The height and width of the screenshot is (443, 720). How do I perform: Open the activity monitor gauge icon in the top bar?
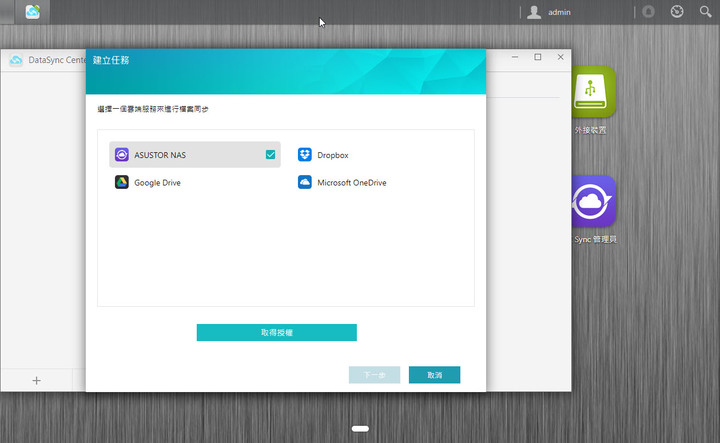coord(677,11)
